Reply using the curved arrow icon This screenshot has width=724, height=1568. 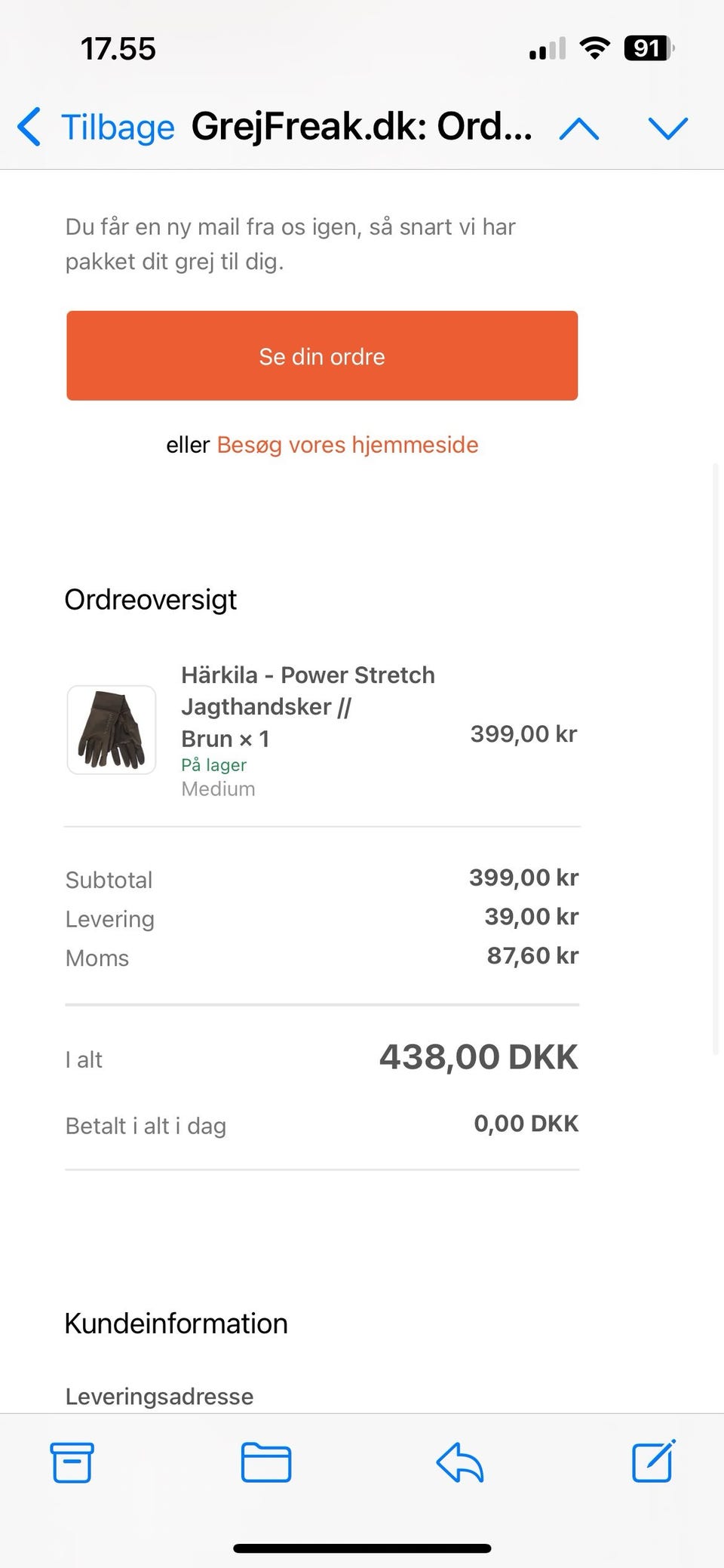click(460, 1462)
